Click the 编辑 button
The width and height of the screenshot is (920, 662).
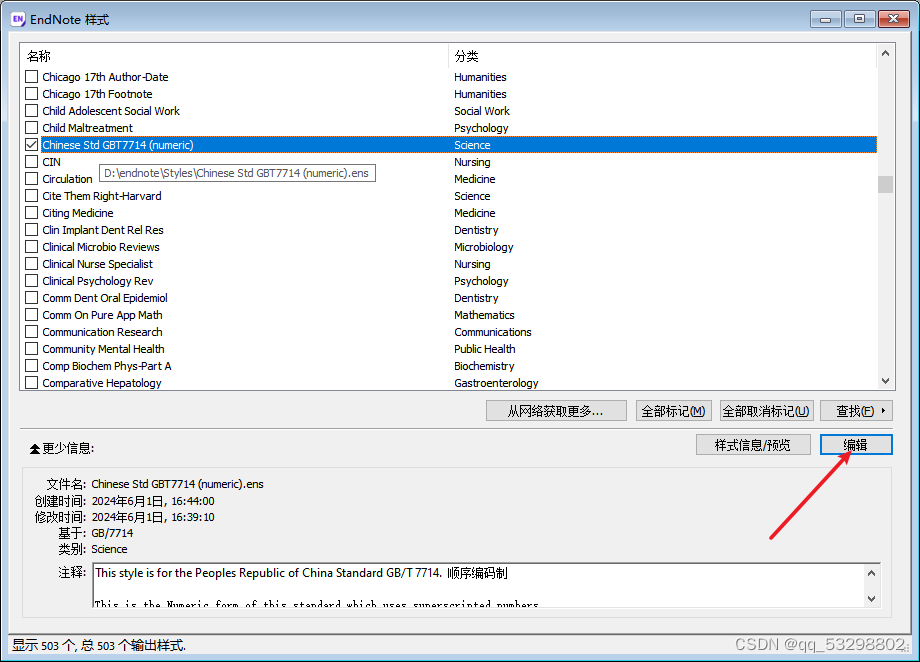coord(856,445)
